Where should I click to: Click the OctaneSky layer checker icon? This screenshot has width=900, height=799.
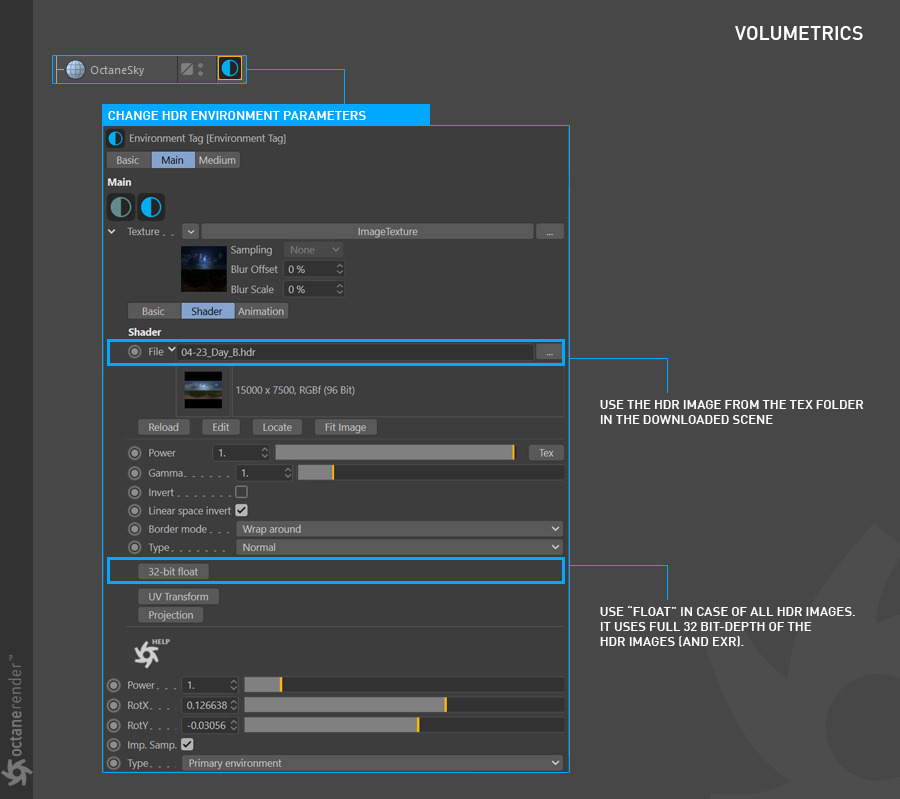[x=186, y=70]
